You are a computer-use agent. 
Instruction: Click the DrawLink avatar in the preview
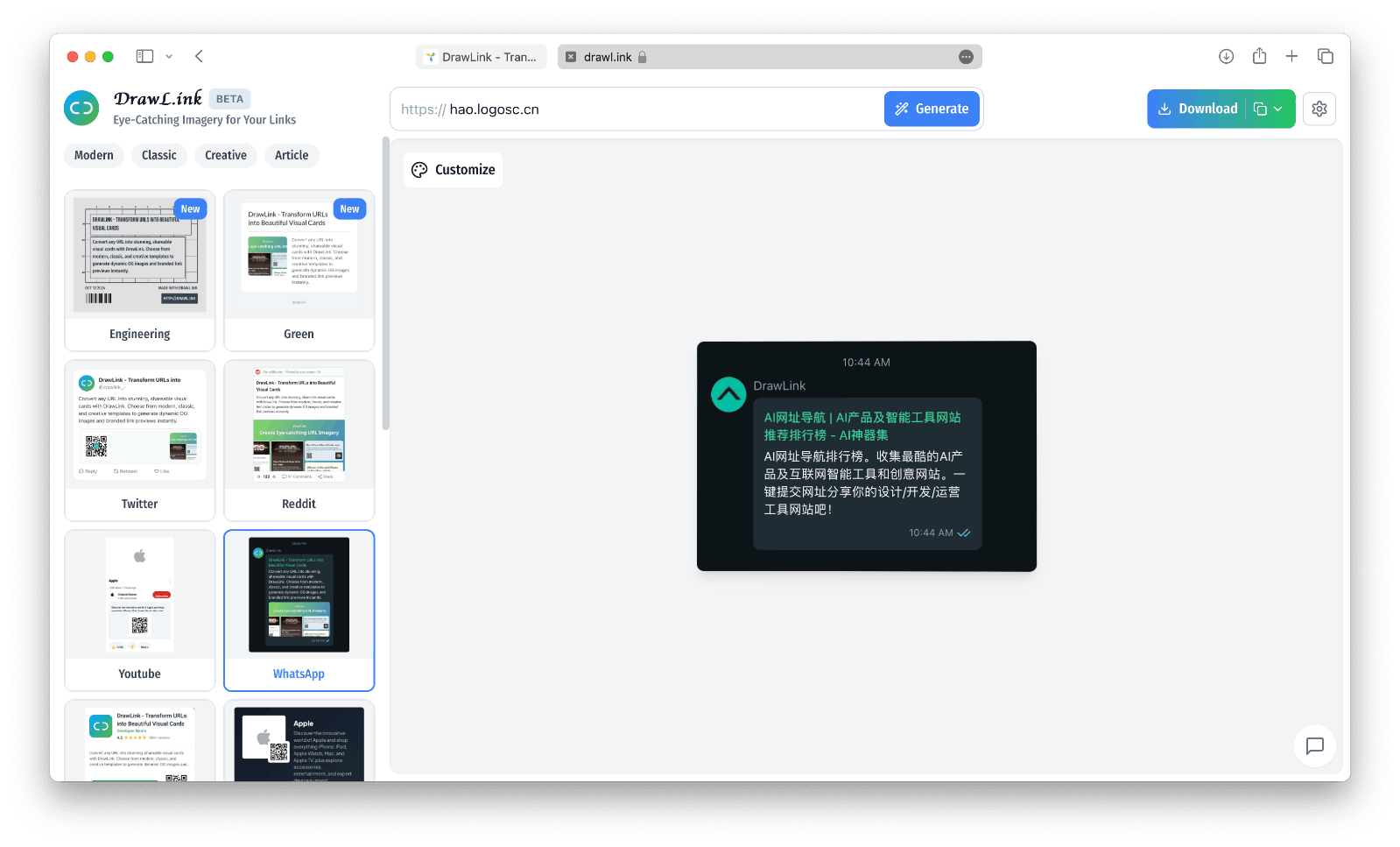[x=728, y=394]
